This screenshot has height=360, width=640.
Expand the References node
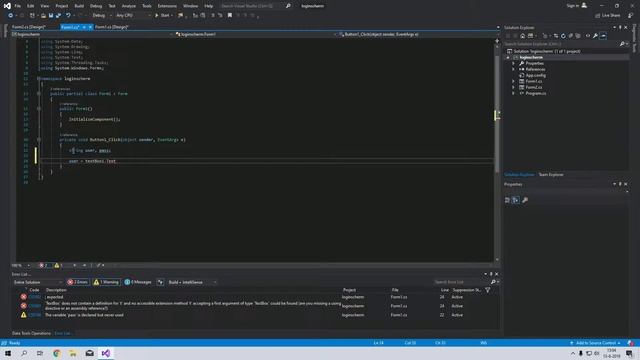click(514, 69)
